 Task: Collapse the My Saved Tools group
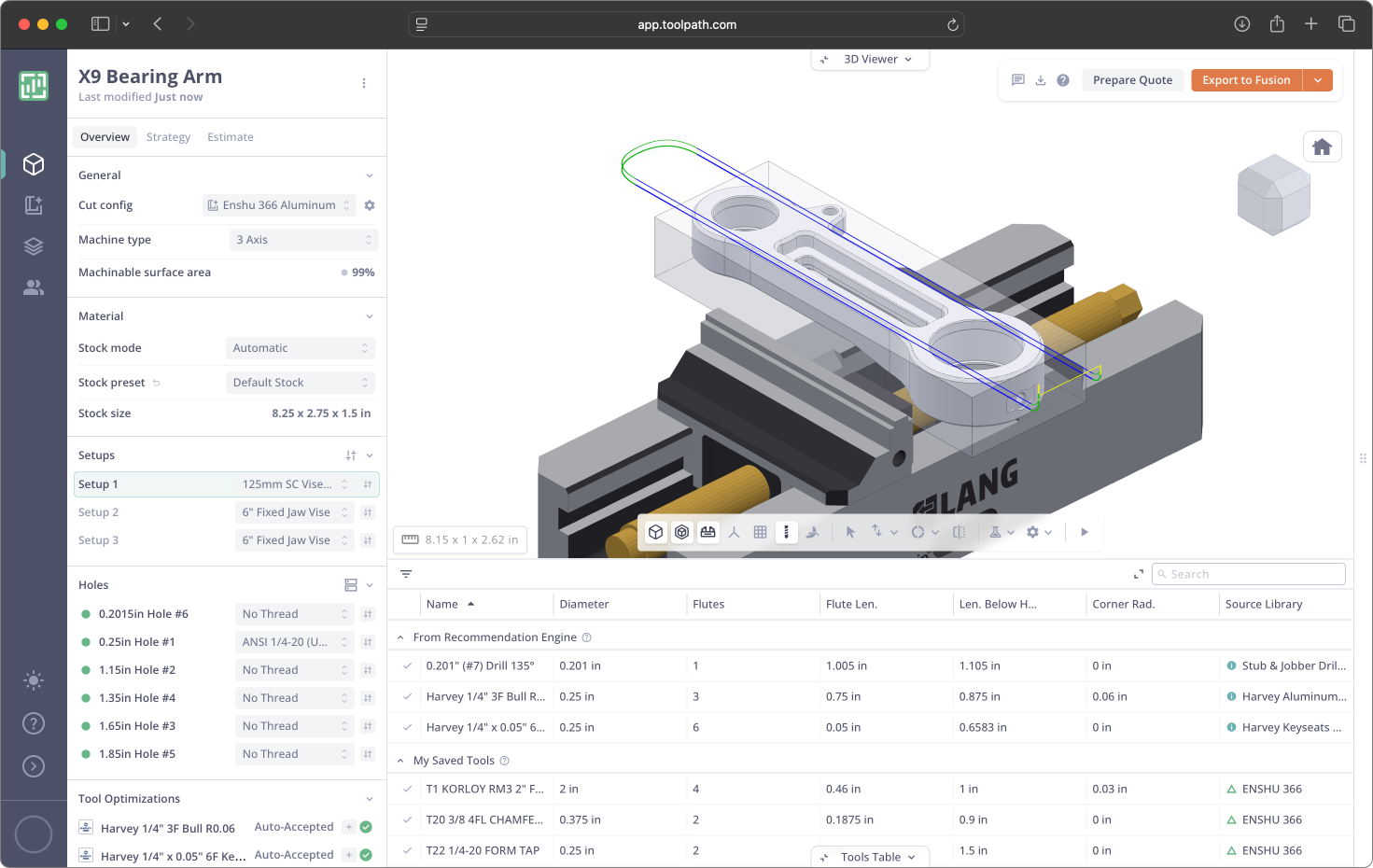click(x=400, y=761)
